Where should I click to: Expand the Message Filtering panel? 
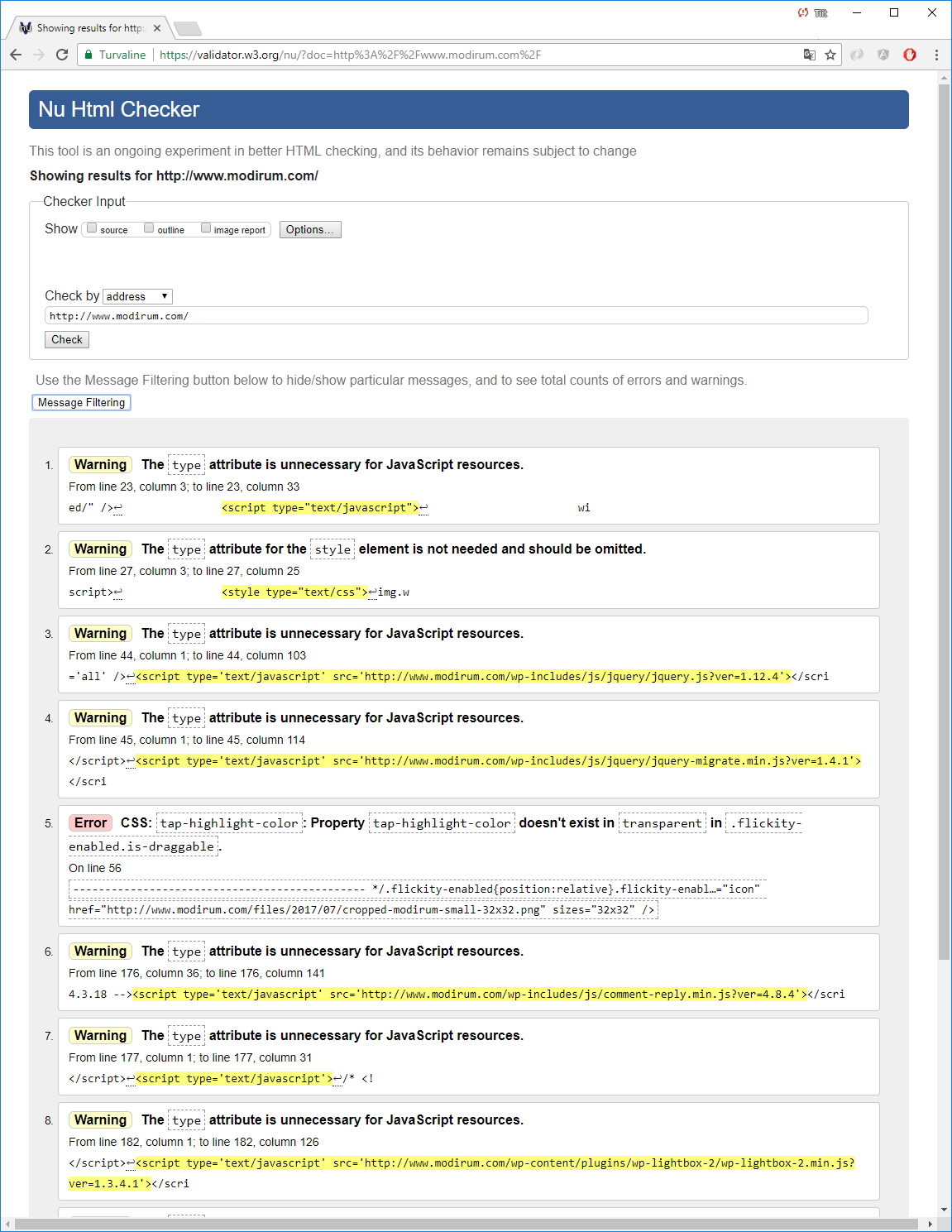point(81,403)
